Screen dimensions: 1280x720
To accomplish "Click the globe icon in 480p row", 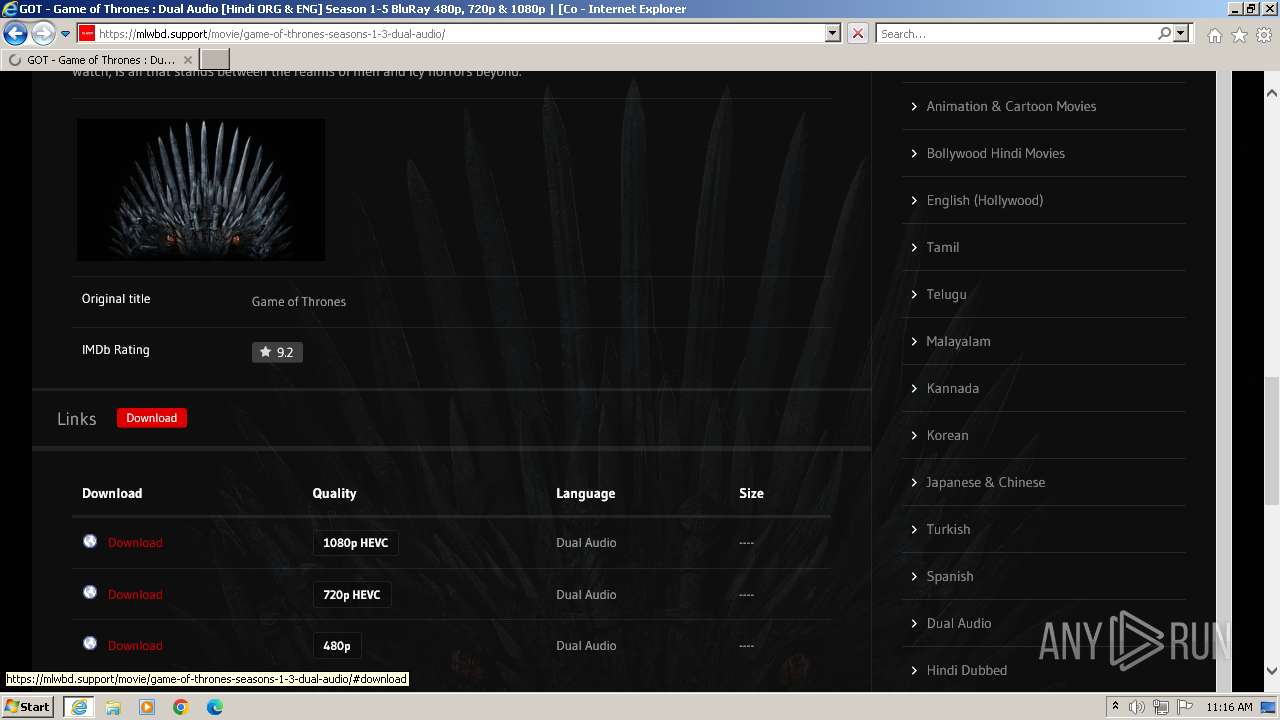I will click(x=90, y=643).
